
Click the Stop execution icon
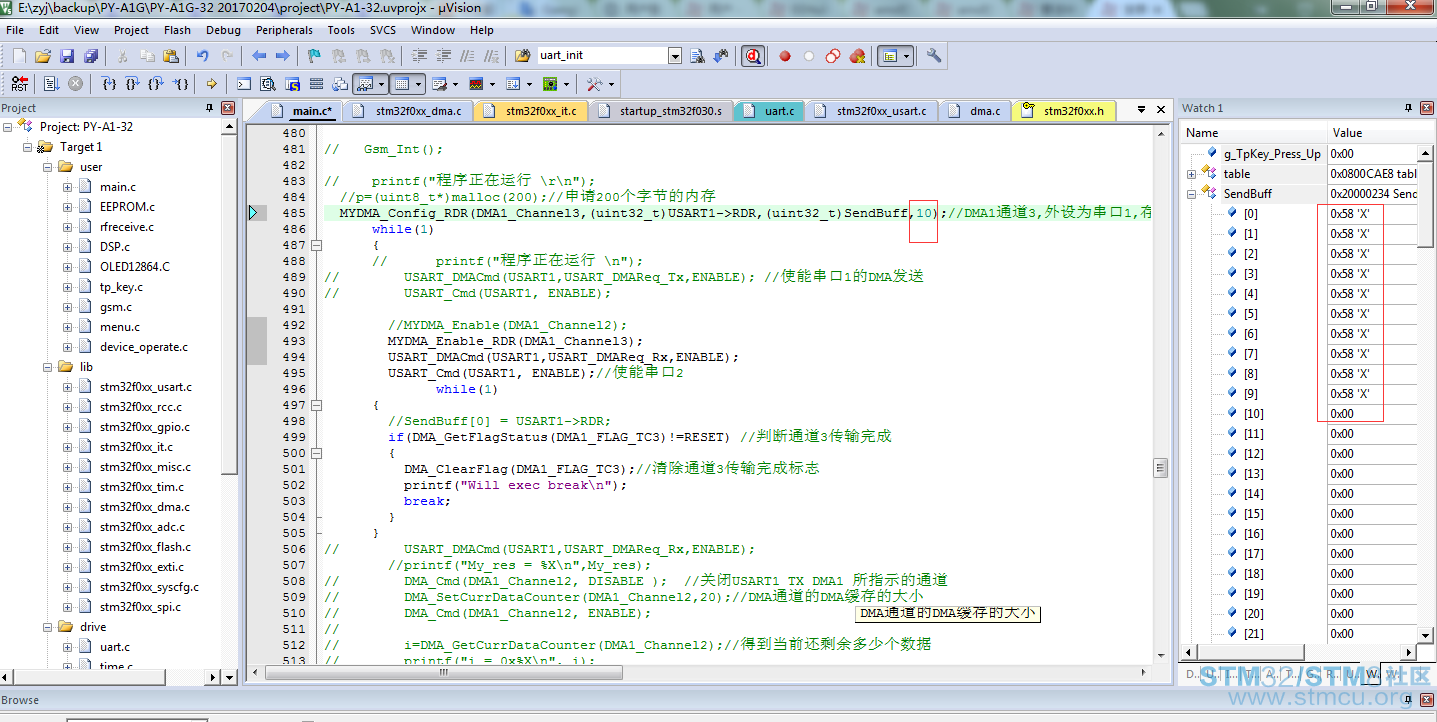76,84
